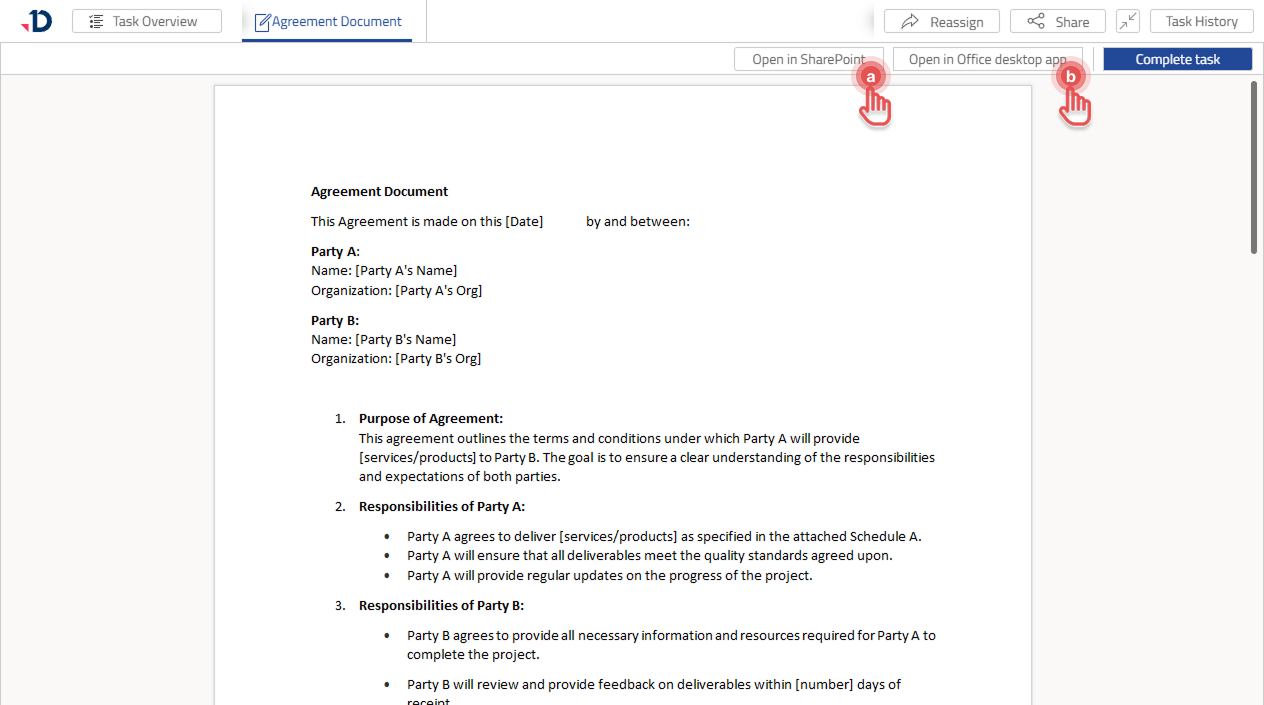1264x705 pixels.
Task: Click the bullet about quality standards
Action: pos(650,555)
